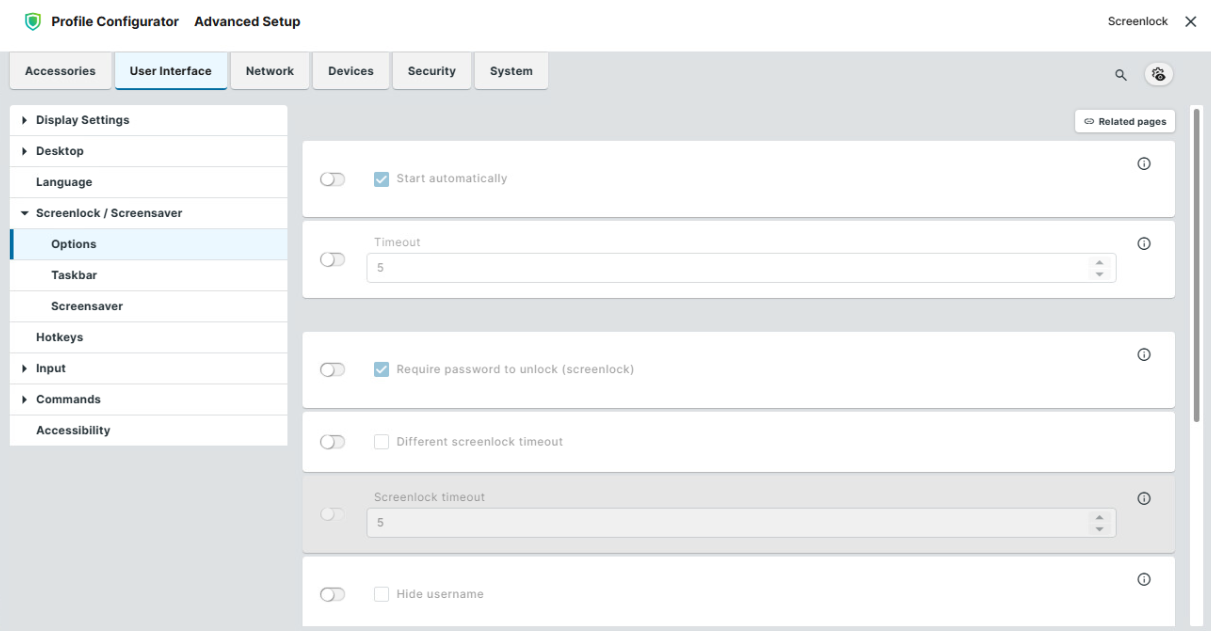Click the Related pages button
Screen dimensions: 1211x631
(1125, 121)
